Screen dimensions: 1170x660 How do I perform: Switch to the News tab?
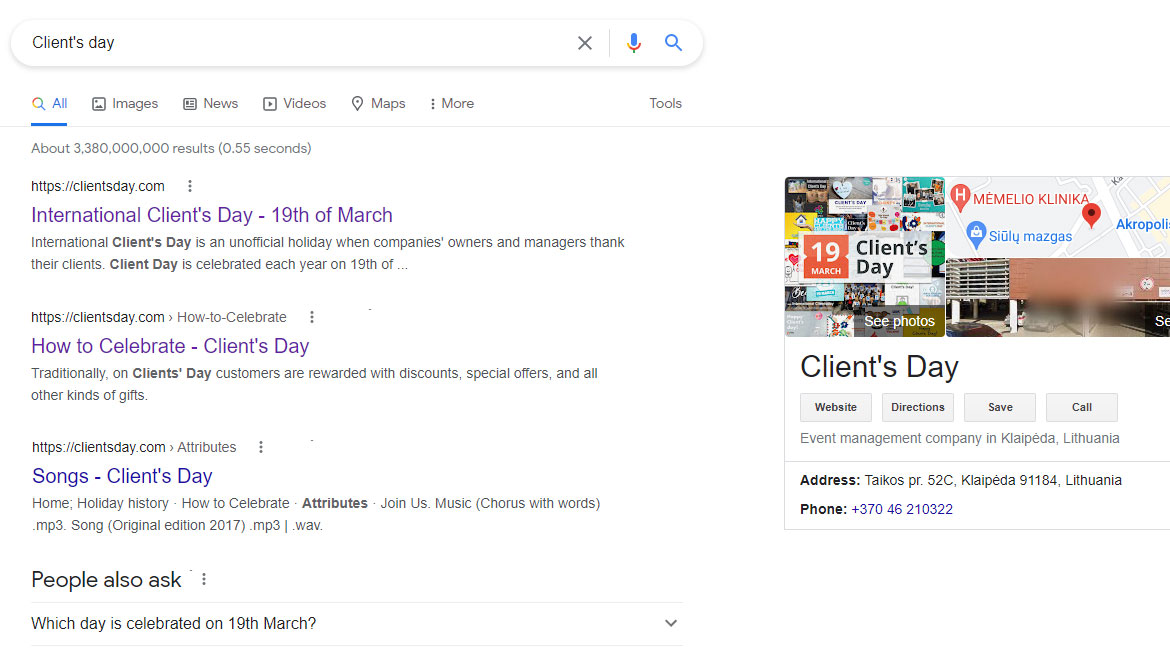click(x=210, y=104)
